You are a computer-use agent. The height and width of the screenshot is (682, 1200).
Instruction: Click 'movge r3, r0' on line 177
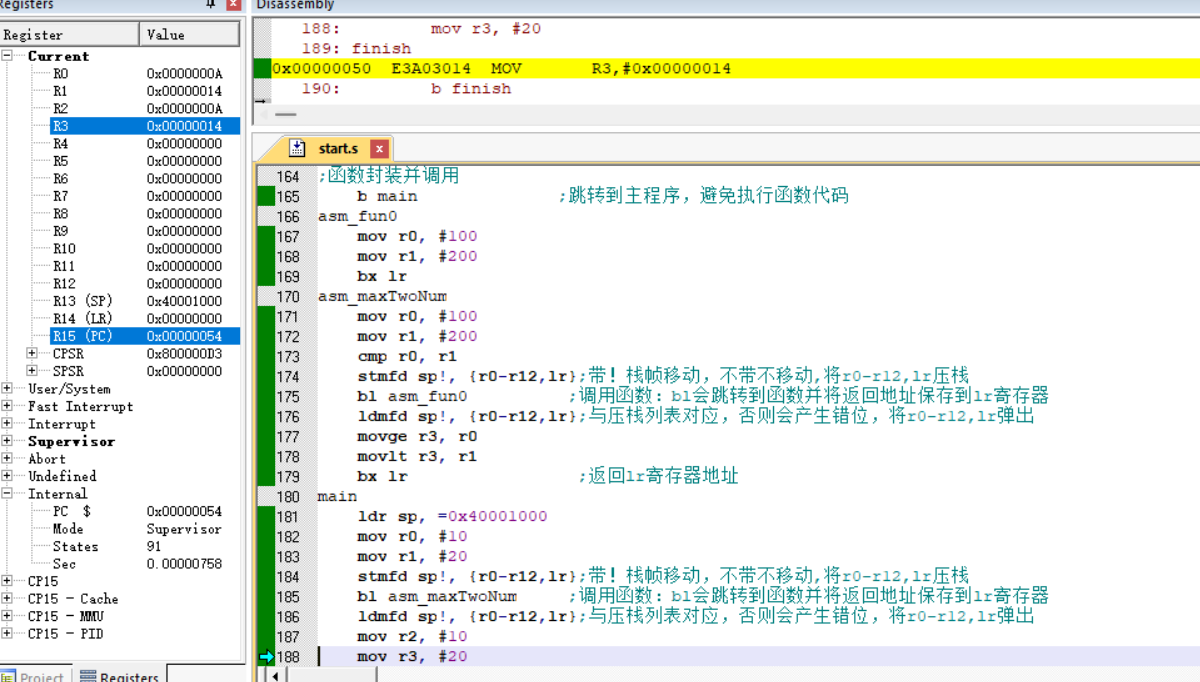417,436
